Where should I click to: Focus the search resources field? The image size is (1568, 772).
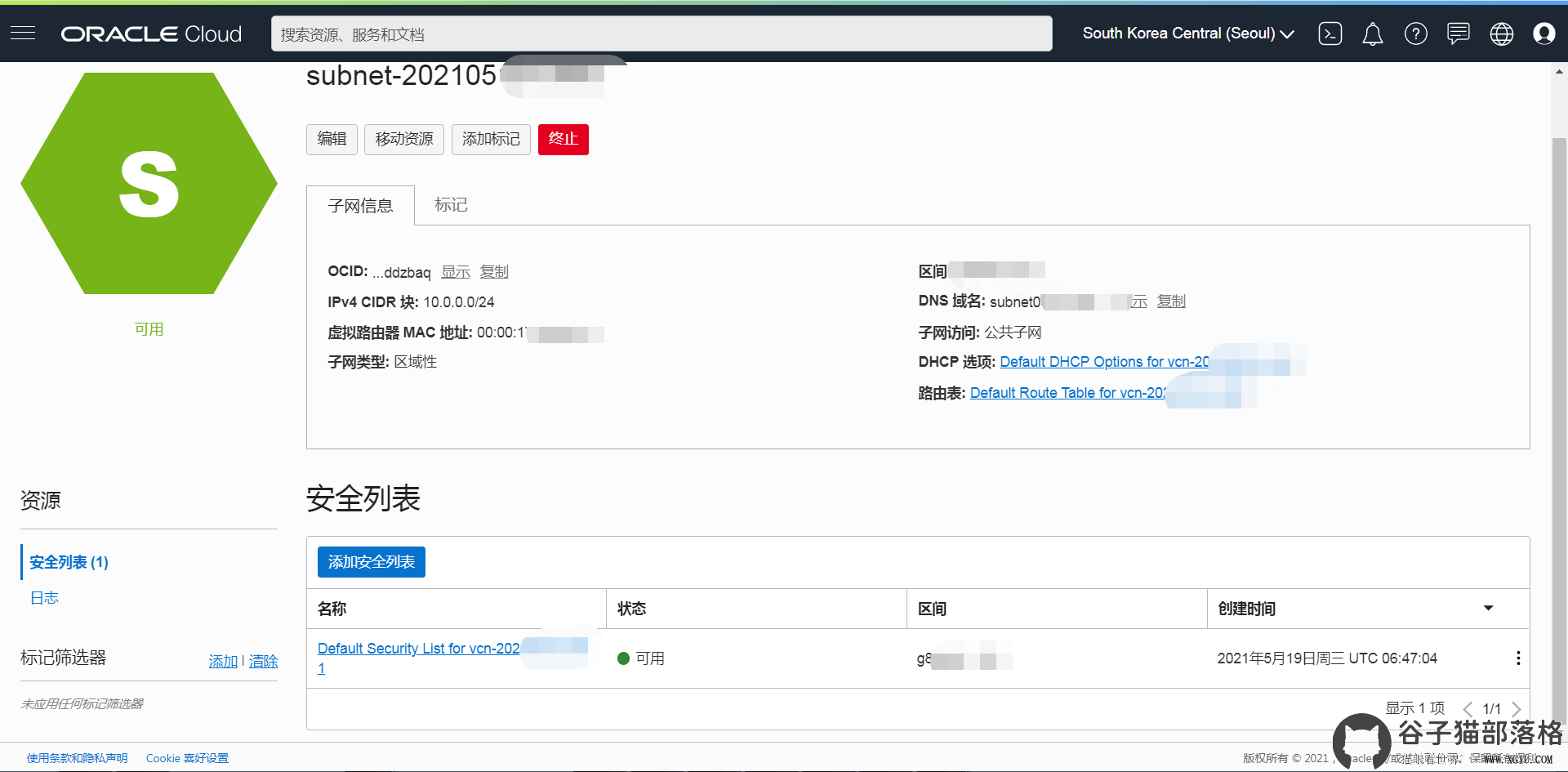(661, 33)
